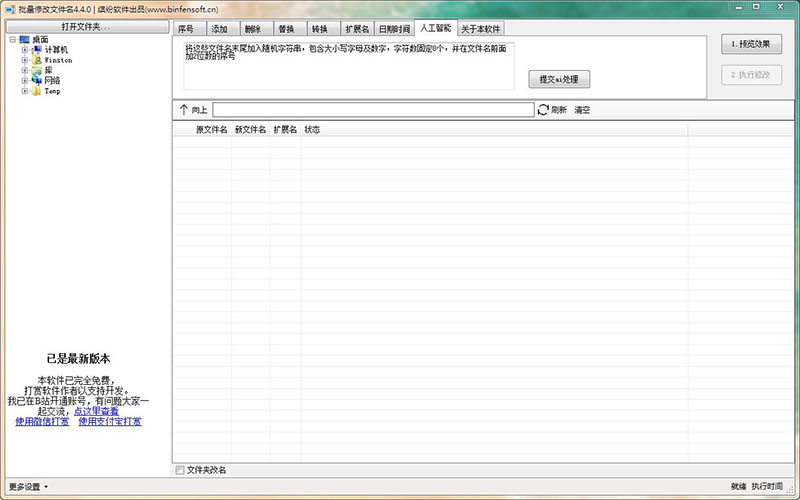The width and height of the screenshot is (800, 500).
Task: Switch to the 转换 tab
Action: pos(323,29)
